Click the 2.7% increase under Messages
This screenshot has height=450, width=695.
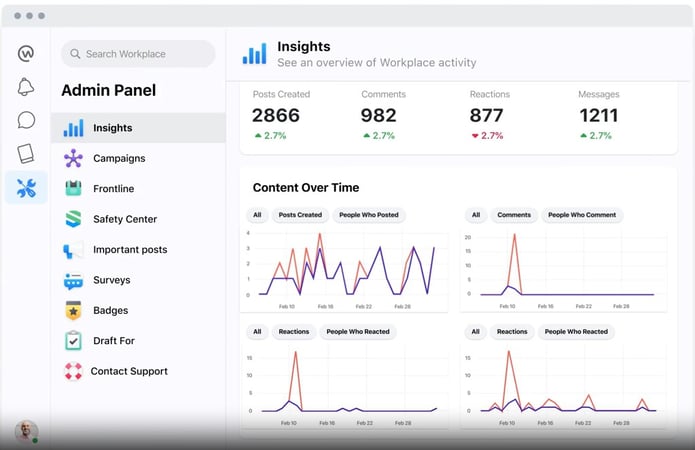tap(596, 136)
